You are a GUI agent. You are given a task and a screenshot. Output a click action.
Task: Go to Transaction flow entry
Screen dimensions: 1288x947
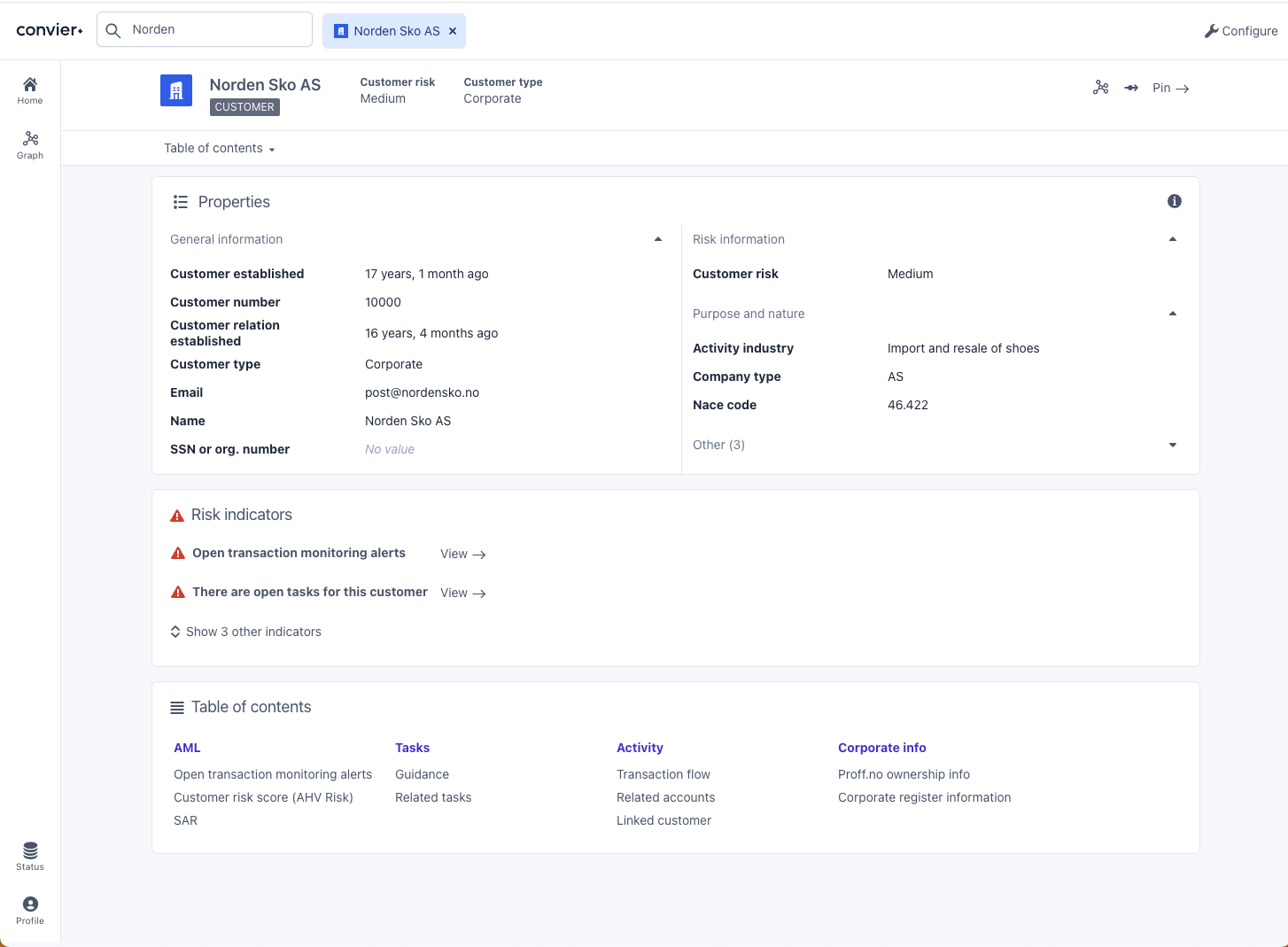click(x=663, y=774)
